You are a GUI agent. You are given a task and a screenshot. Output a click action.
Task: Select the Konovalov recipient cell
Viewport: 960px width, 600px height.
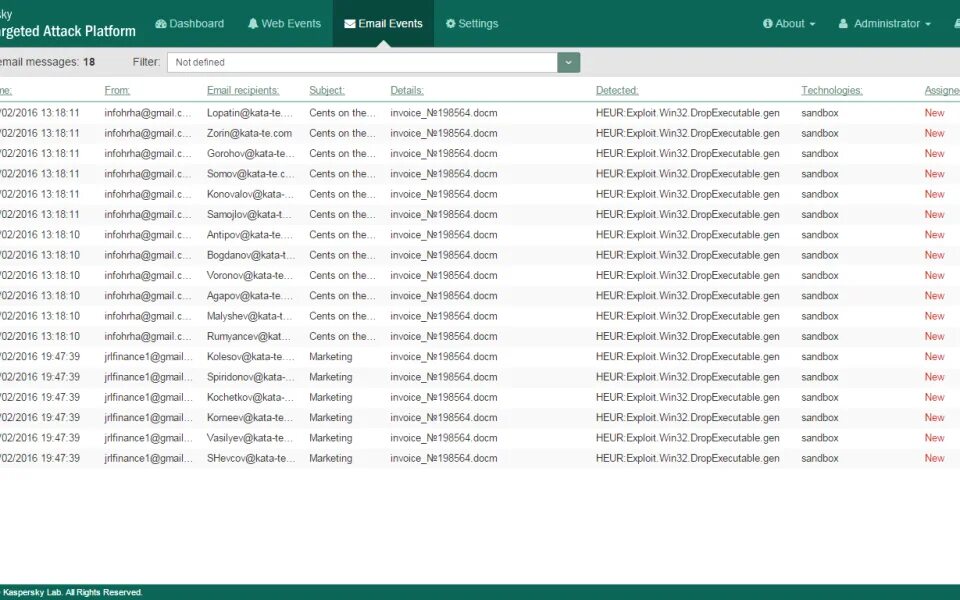click(x=250, y=194)
